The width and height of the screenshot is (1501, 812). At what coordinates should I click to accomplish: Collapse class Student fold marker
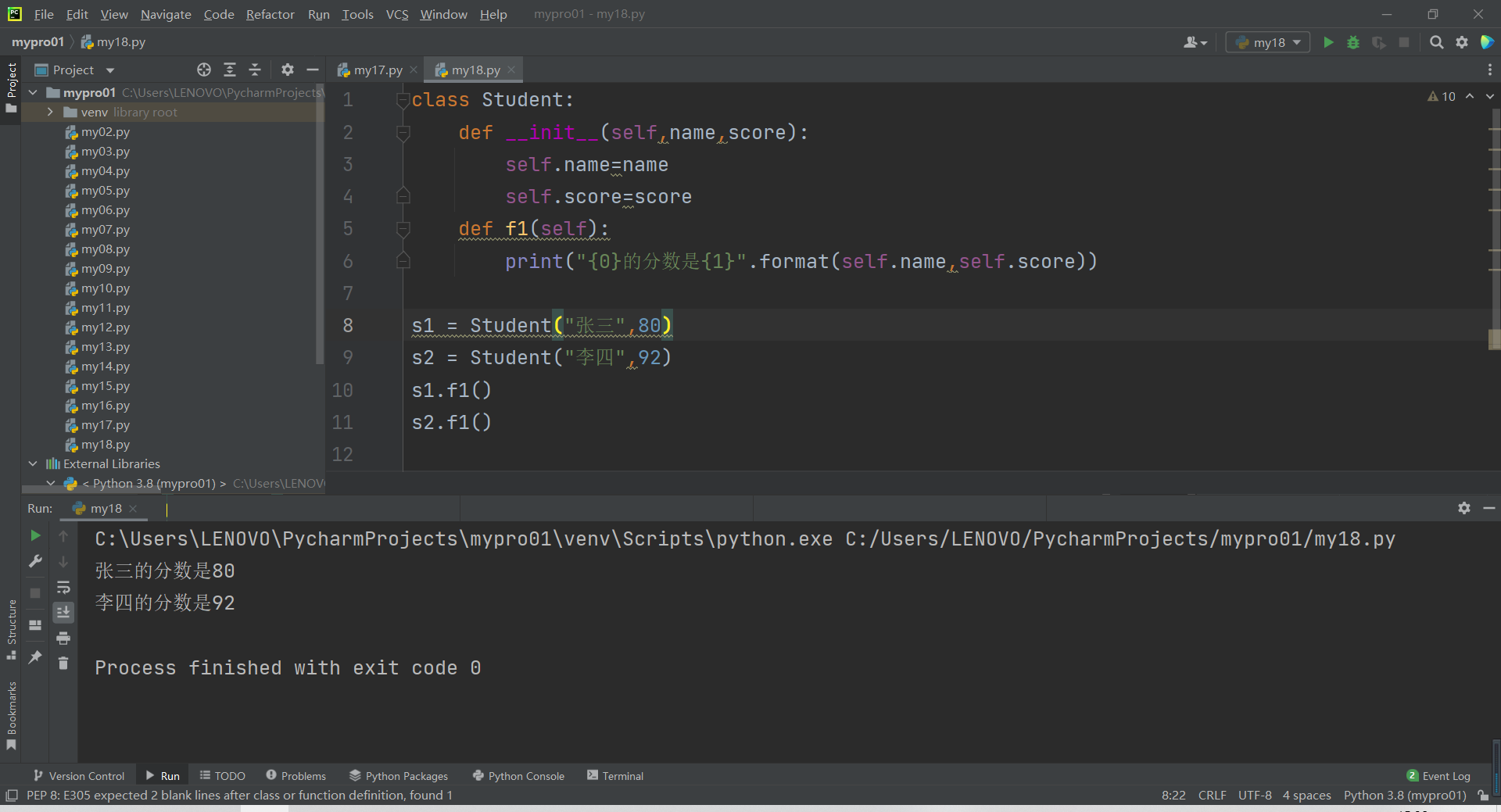pyautogui.click(x=403, y=100)
